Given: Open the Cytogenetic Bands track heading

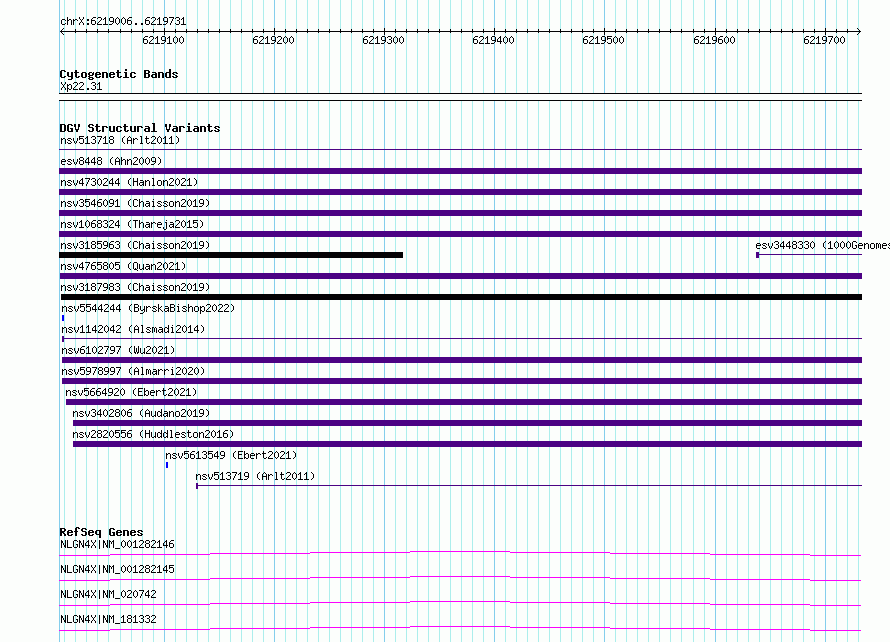Looking at the screenshot, I should pyautogui.click(x=119, y=74).
